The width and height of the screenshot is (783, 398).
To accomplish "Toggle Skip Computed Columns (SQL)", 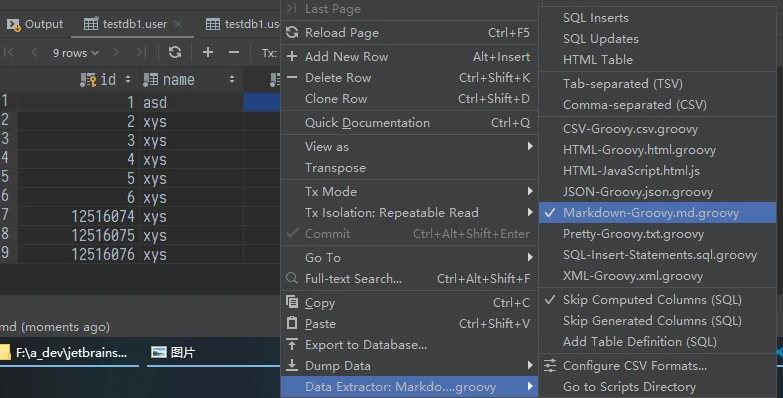I will tap(657, 300).
